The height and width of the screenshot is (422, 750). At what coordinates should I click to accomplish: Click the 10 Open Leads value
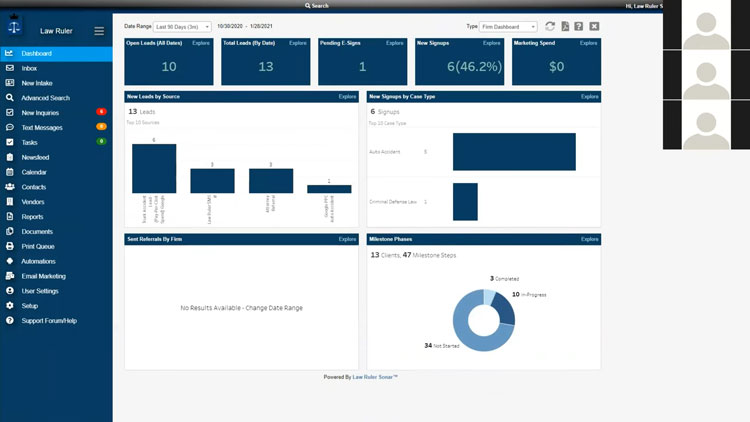click(x=169, y=67)
